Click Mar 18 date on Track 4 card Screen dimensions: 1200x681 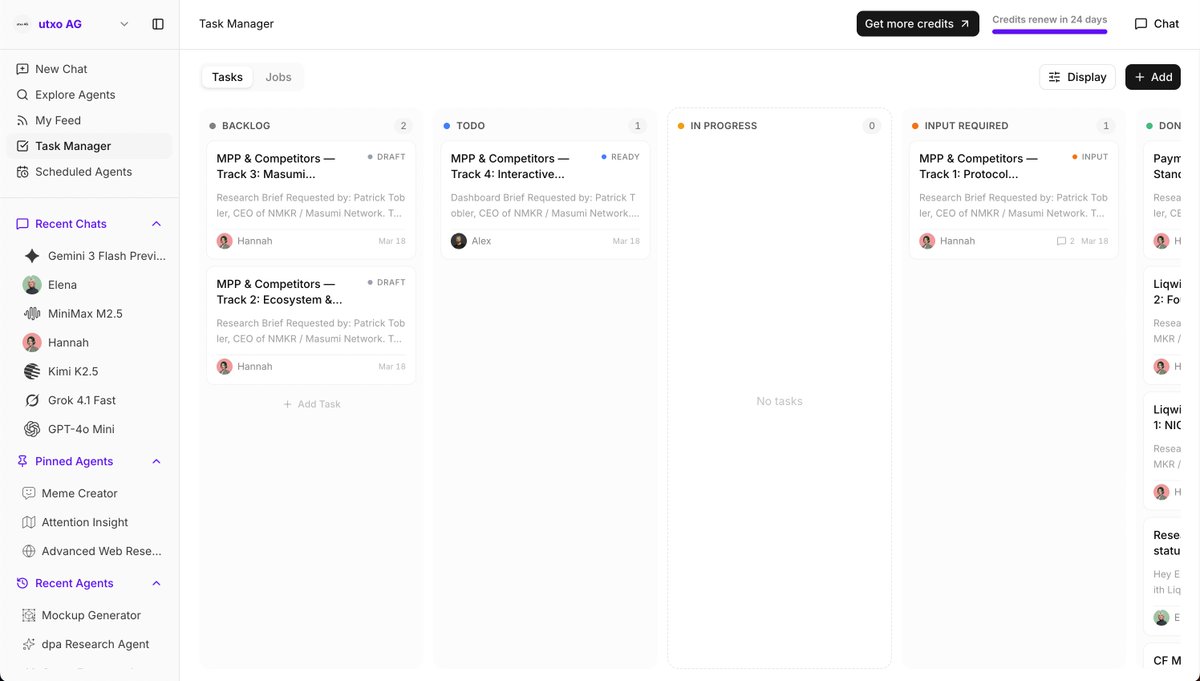pyautogui.click(x=626, y=241)
